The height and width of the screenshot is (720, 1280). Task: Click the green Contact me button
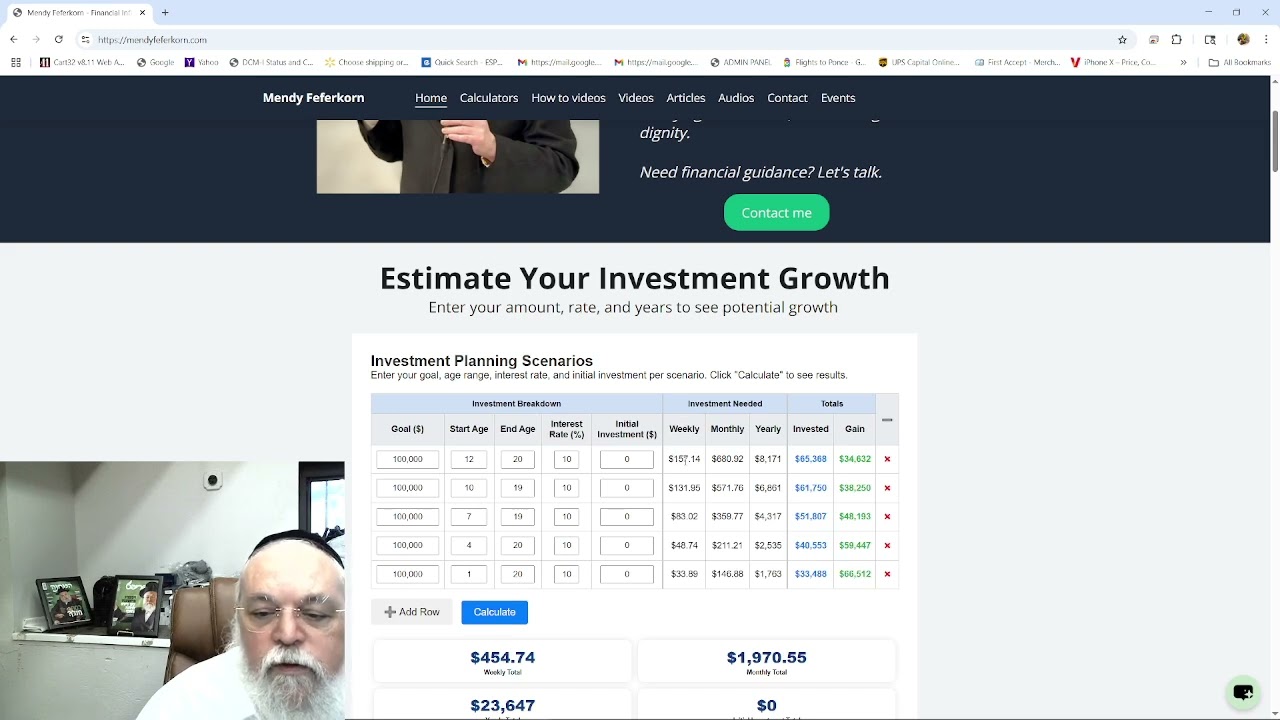776,213
